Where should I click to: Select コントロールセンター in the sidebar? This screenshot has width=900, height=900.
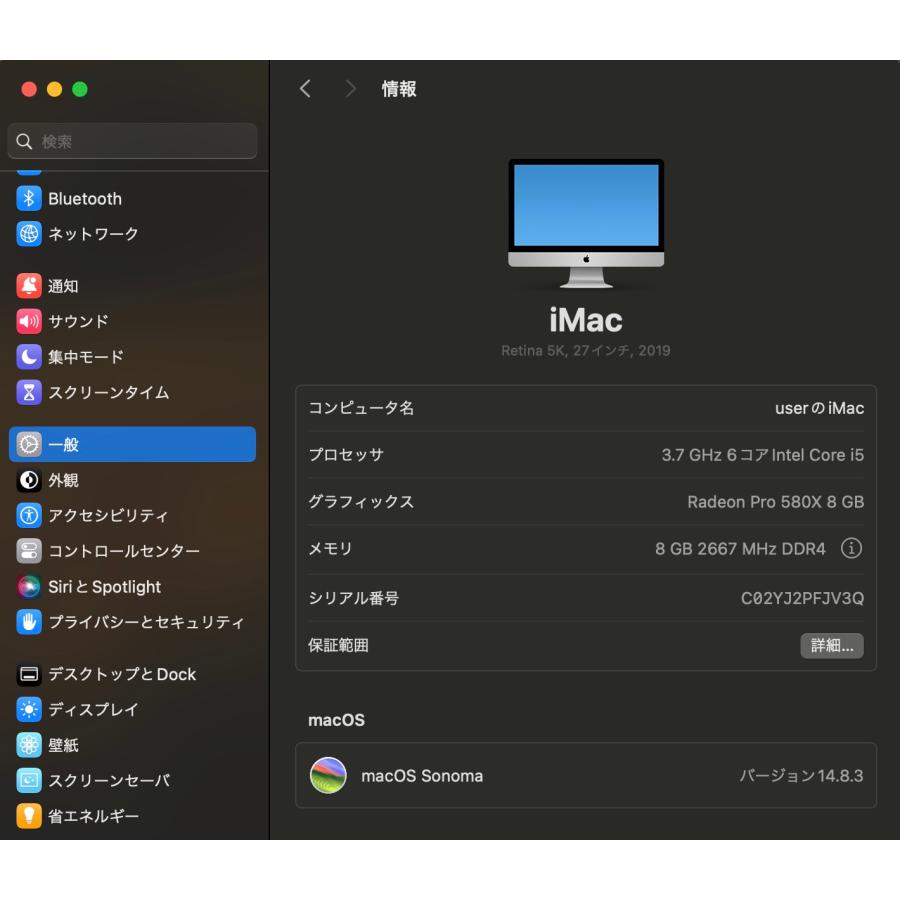click(133, 550)
